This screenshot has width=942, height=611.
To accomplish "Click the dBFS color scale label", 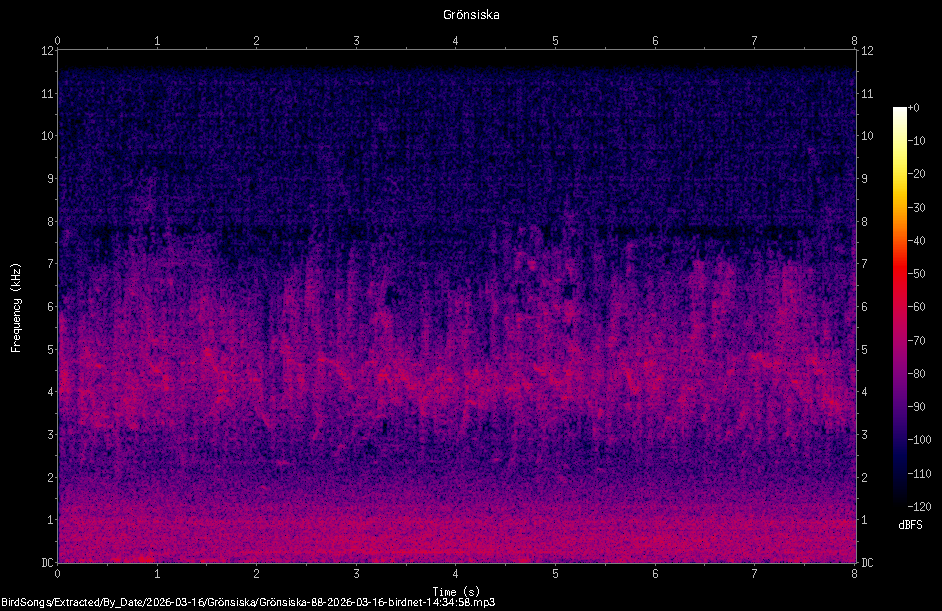I will 910,525.
